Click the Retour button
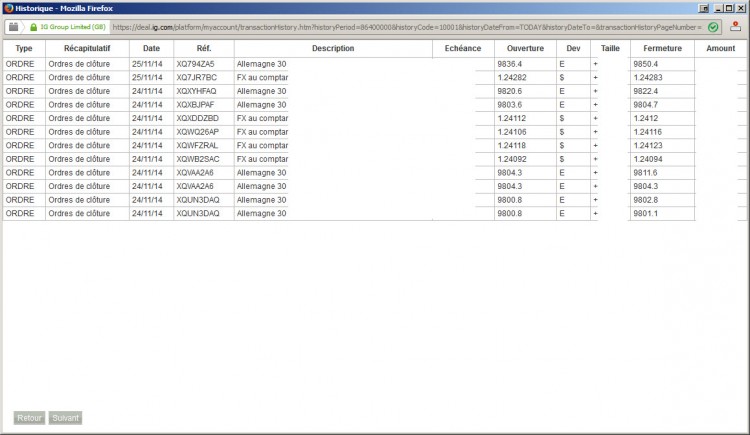The image size is (750, 435). [29, 418]
